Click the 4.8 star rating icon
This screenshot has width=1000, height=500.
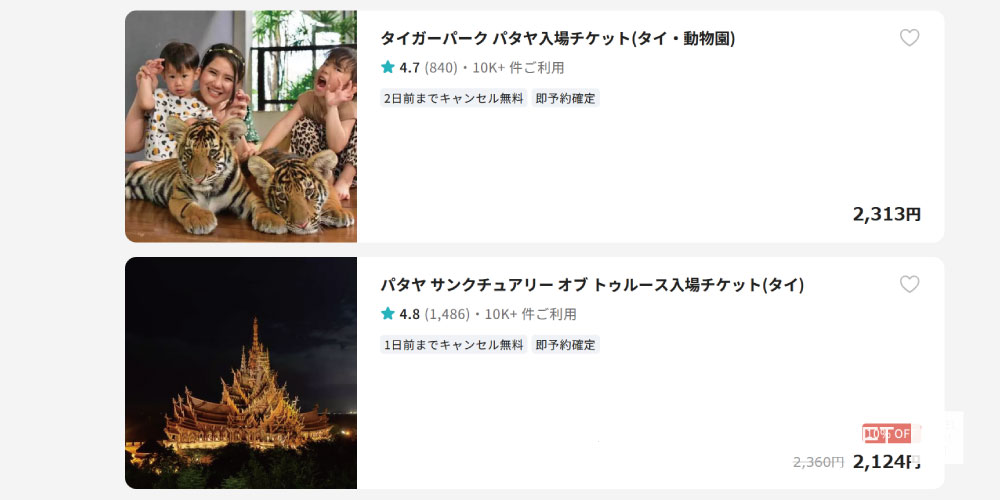[388, 314]
